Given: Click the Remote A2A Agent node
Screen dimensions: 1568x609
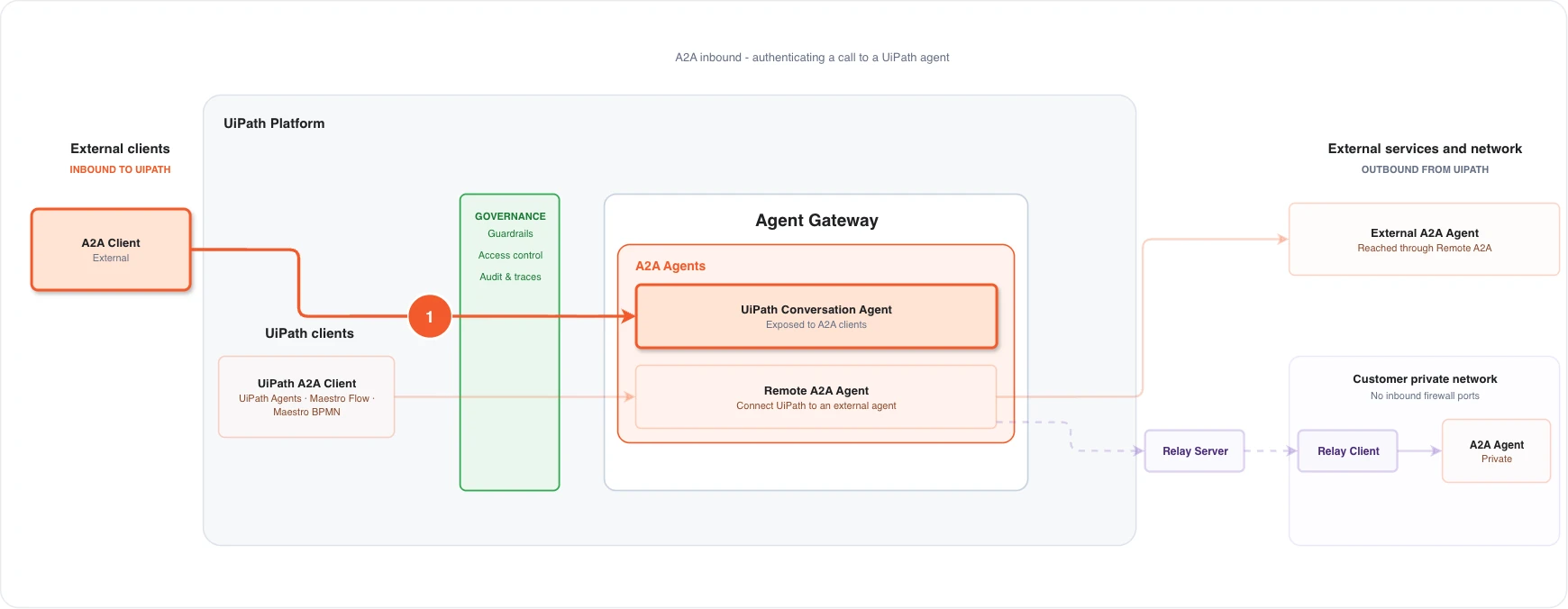Looking at the screenshot, I should pos(816,397).
